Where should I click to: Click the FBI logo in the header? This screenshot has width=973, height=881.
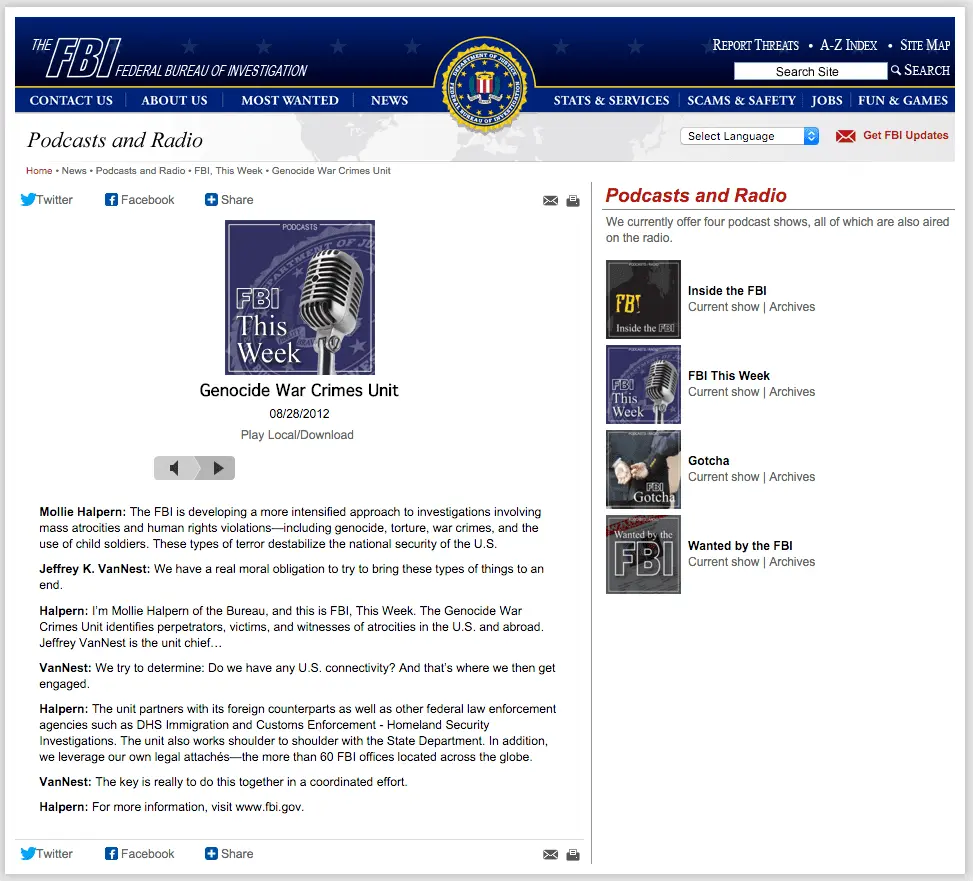pos(169,59)
